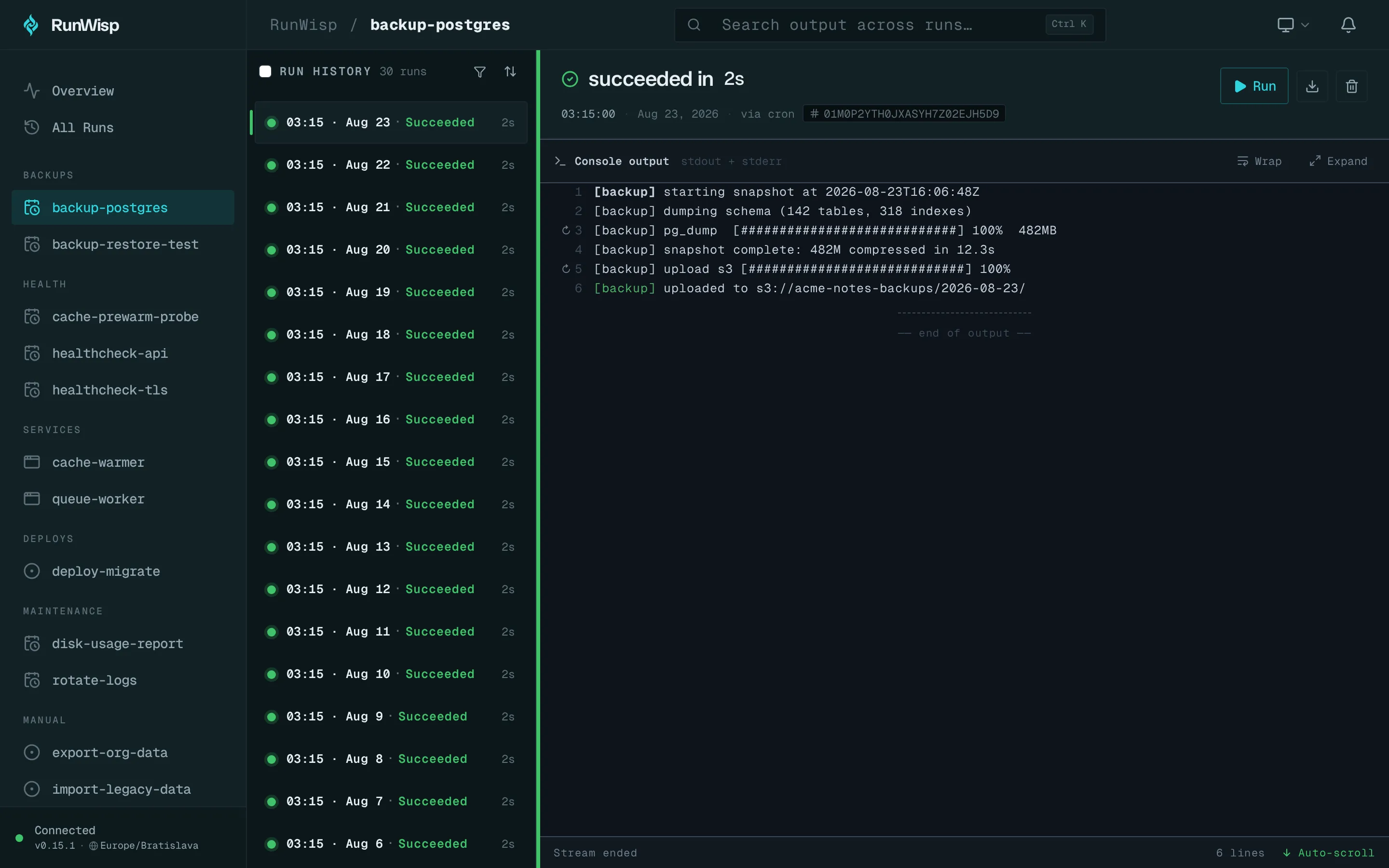The width and height of the screenshot is (1389, 868).
Task: Start a new run with Run button
Action: coord(1254,86)
